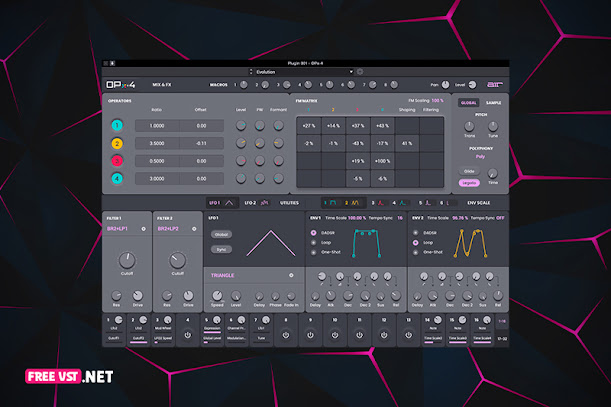Click operator 1 Ratio field 1.0000

[x=157, y=126]
